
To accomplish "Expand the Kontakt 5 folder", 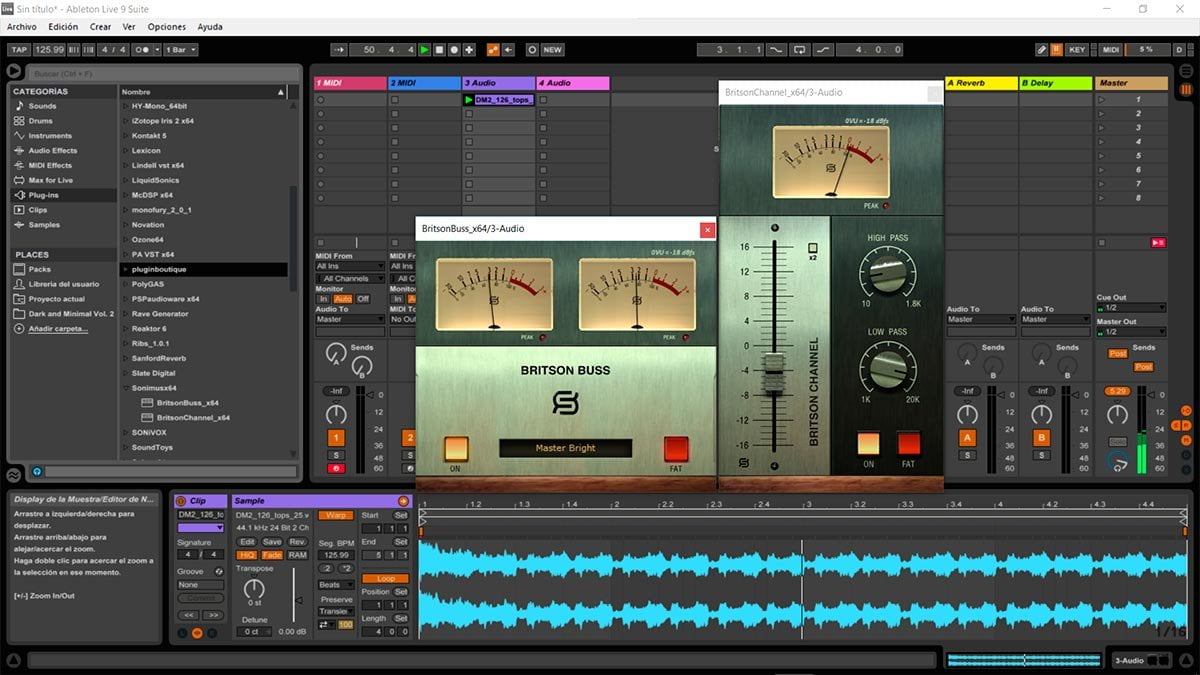I will pyautogui.click(x=126, y=136).
